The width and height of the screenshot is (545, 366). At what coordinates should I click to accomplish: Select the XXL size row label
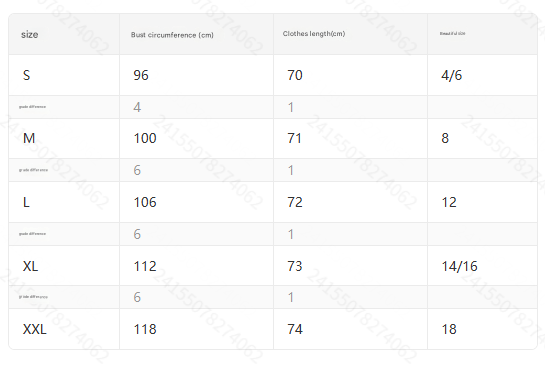click(x=34, y=329)
